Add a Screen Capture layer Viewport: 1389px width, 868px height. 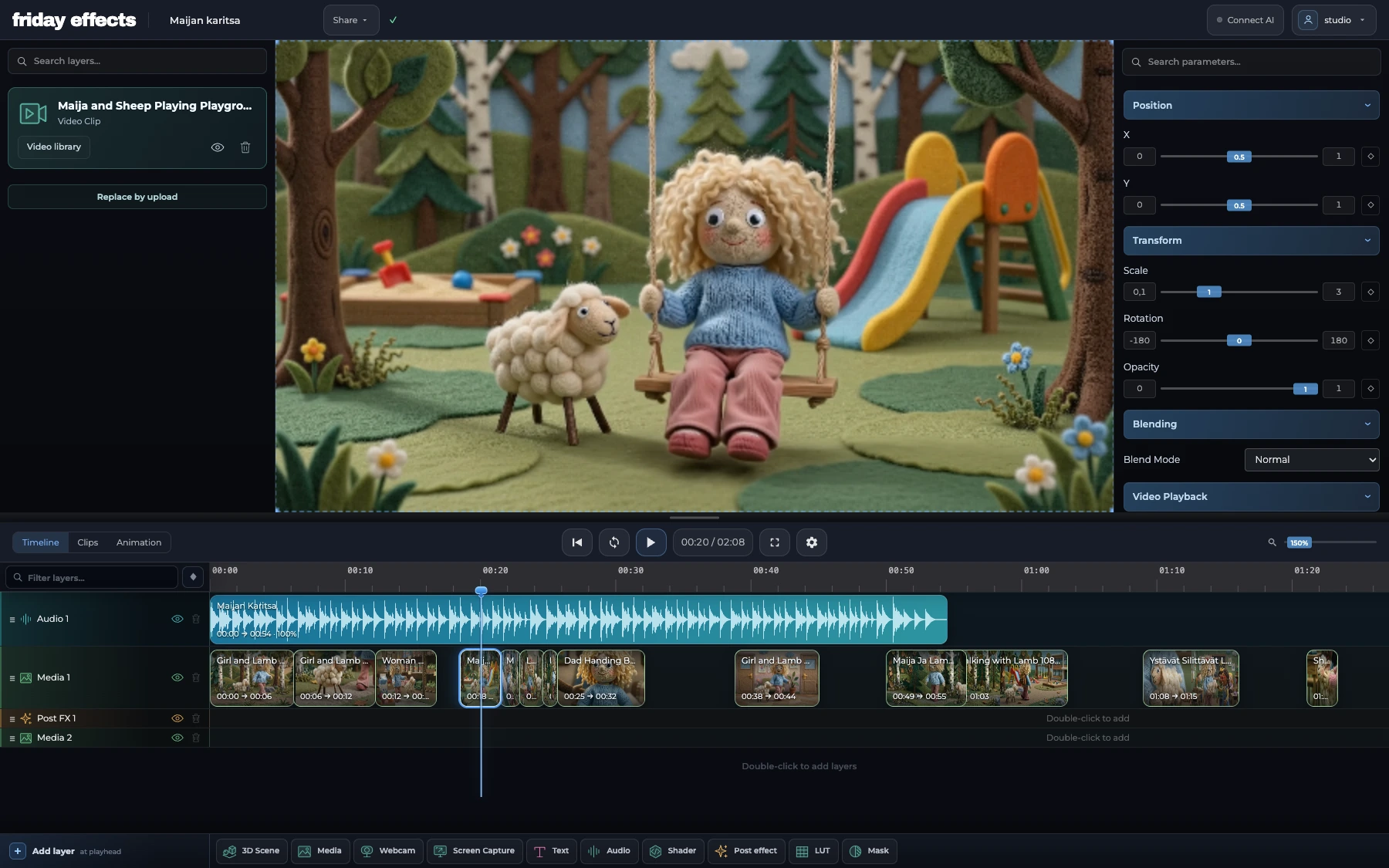click(475, 851)
